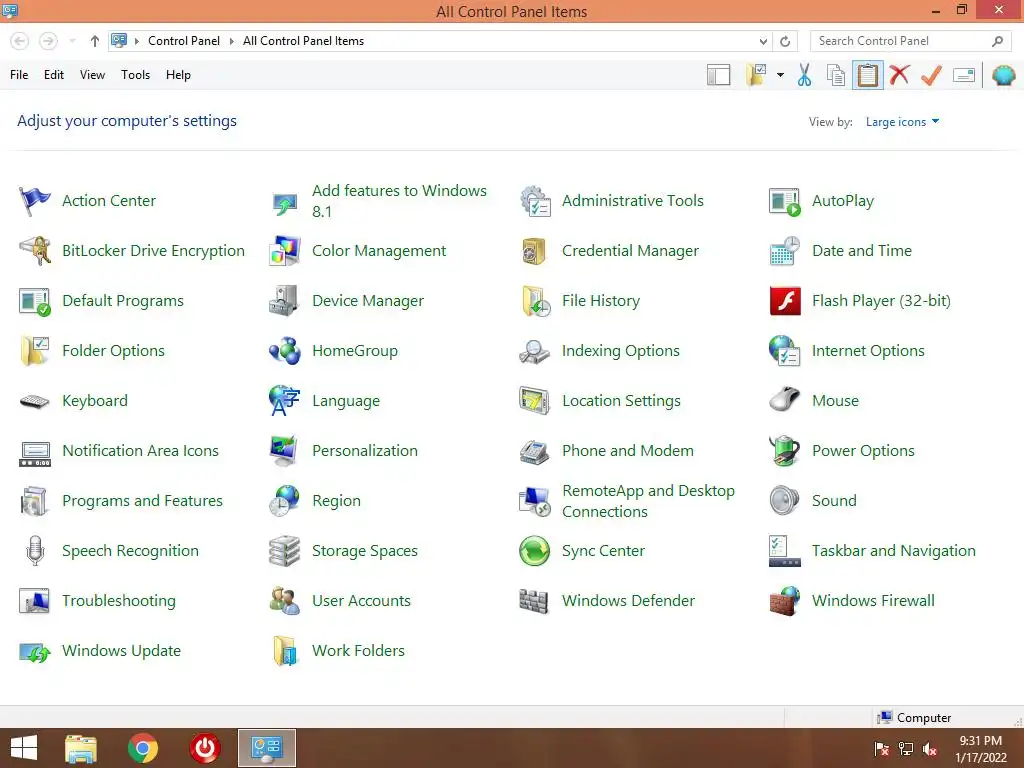
Task: Open the User Accounts icon
Action: point(285,601)
